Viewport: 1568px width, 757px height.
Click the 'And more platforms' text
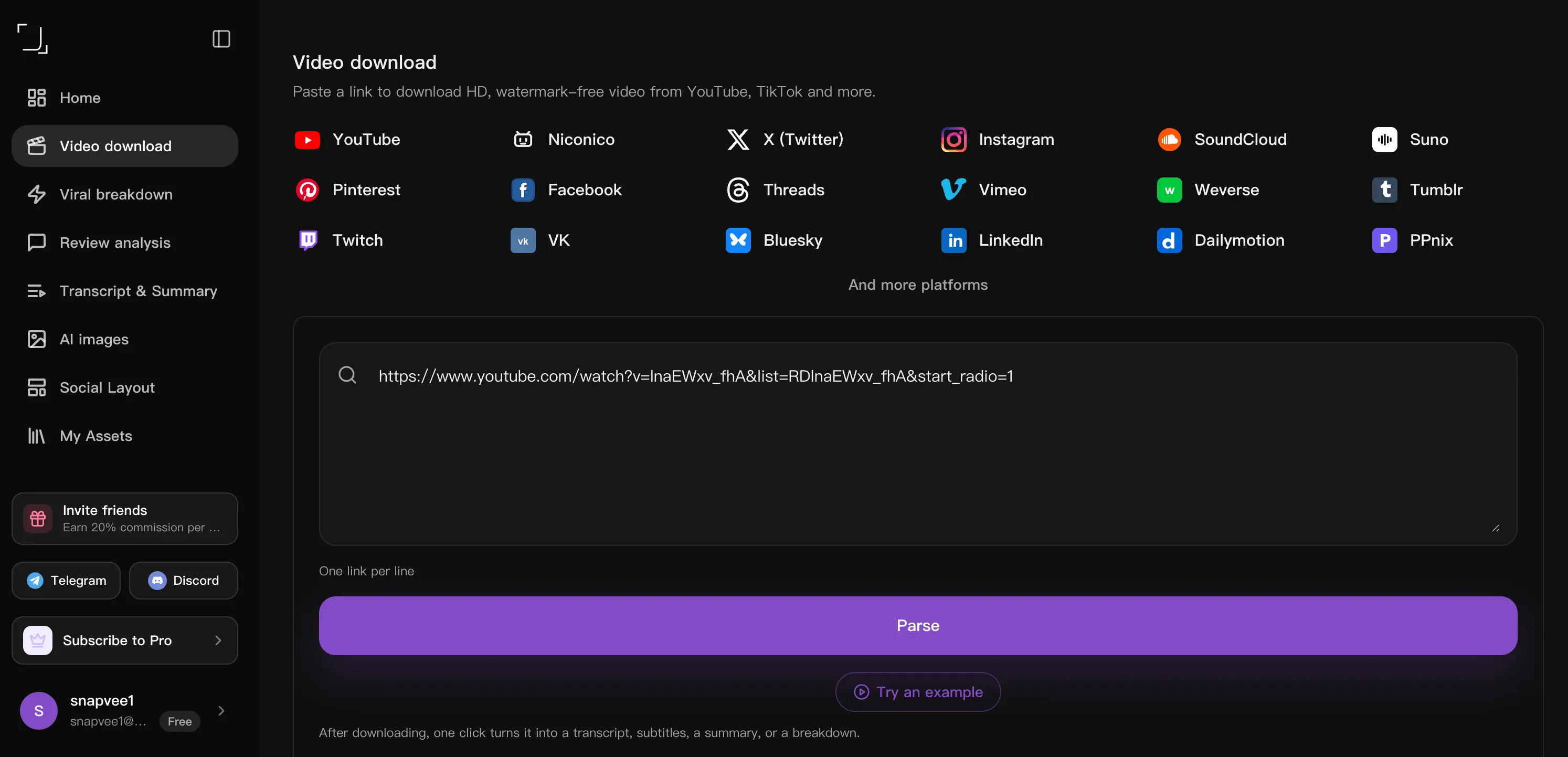click(x=918, y=285)
